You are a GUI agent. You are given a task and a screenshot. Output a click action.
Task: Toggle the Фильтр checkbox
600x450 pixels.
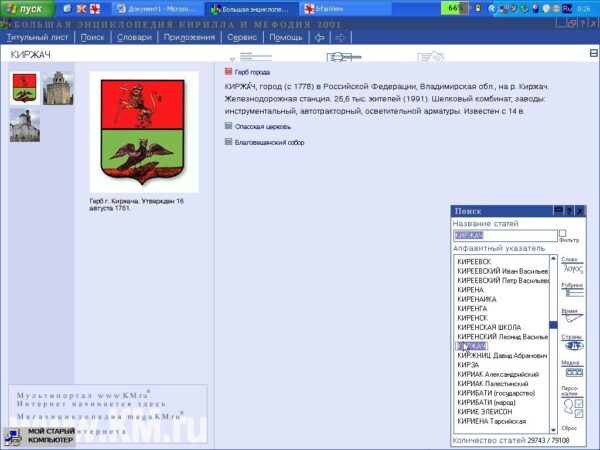tap(563, 233)
